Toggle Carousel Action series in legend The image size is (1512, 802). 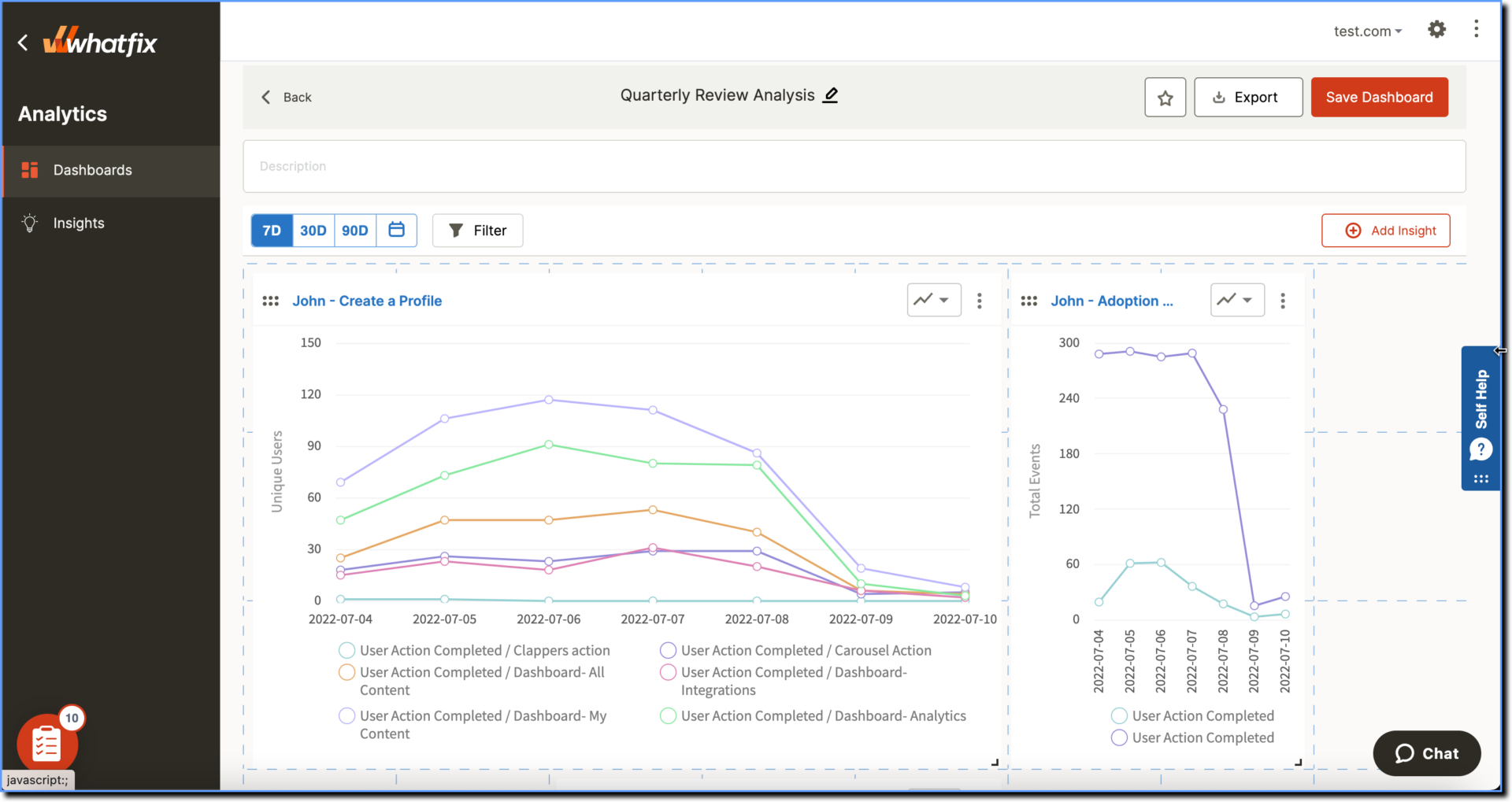click(x=805, y=651)
